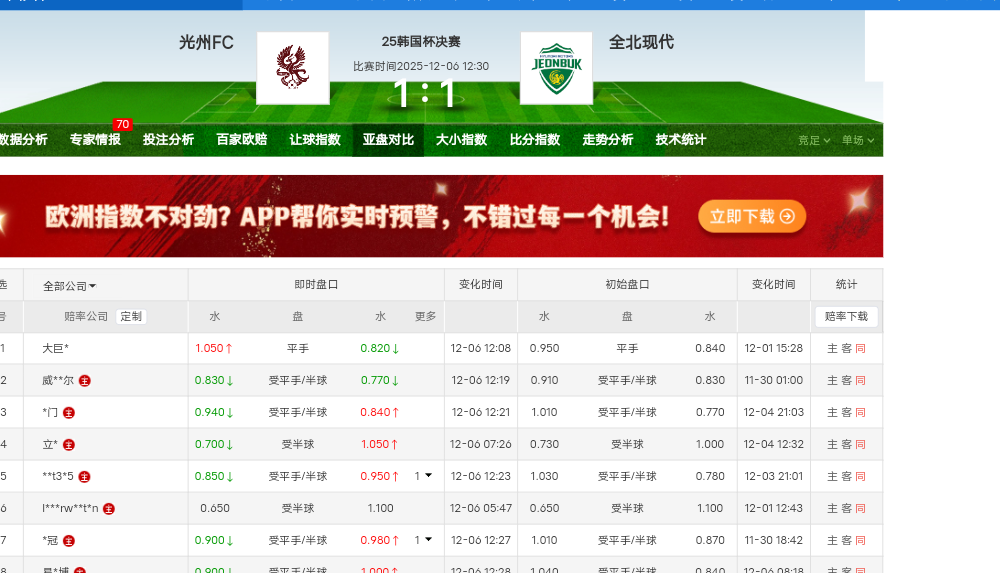1000x573 pixels.
Task: Expand the 竞足 dropdown in the nav bar
Action: [814, 141]
